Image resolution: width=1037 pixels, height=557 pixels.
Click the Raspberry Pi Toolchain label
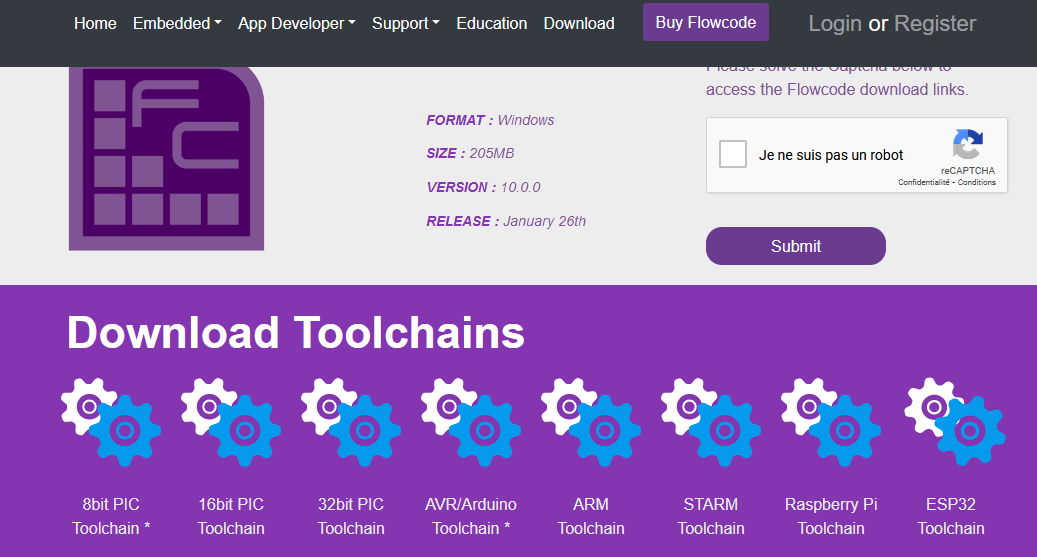831,516
